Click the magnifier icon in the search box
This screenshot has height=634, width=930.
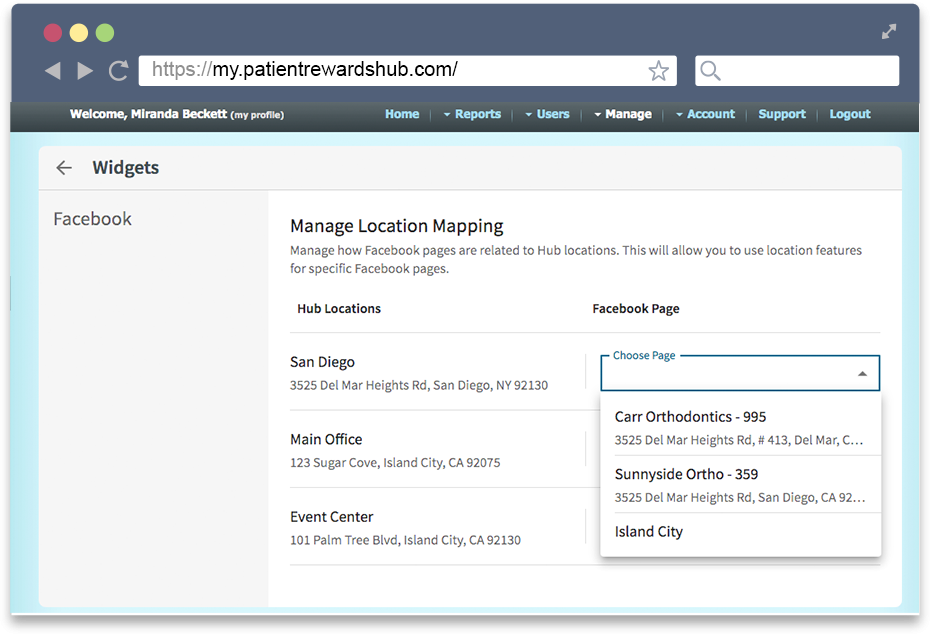710,71
